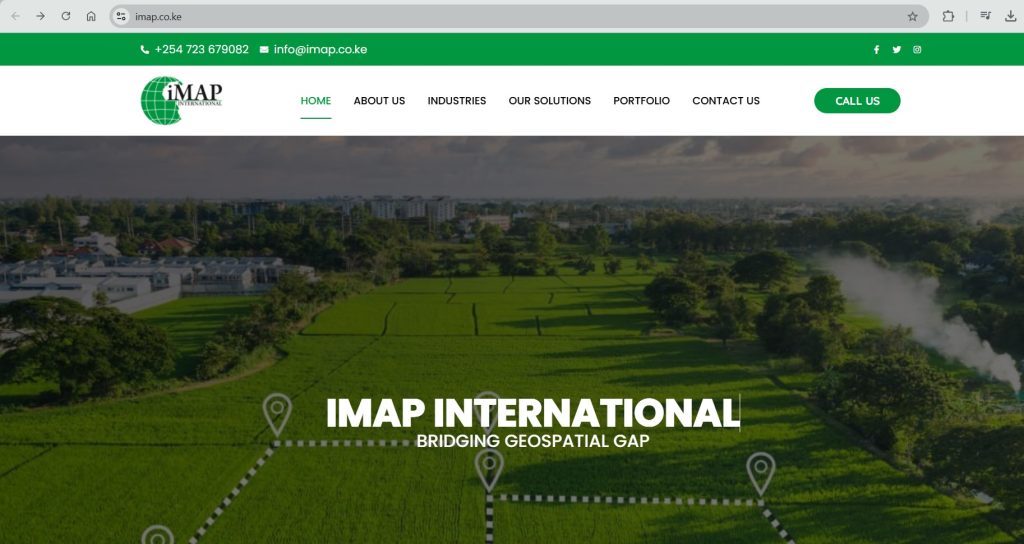Reload the page
The height and width of the screenshot is (544, 1024).
tap(66, 16)
